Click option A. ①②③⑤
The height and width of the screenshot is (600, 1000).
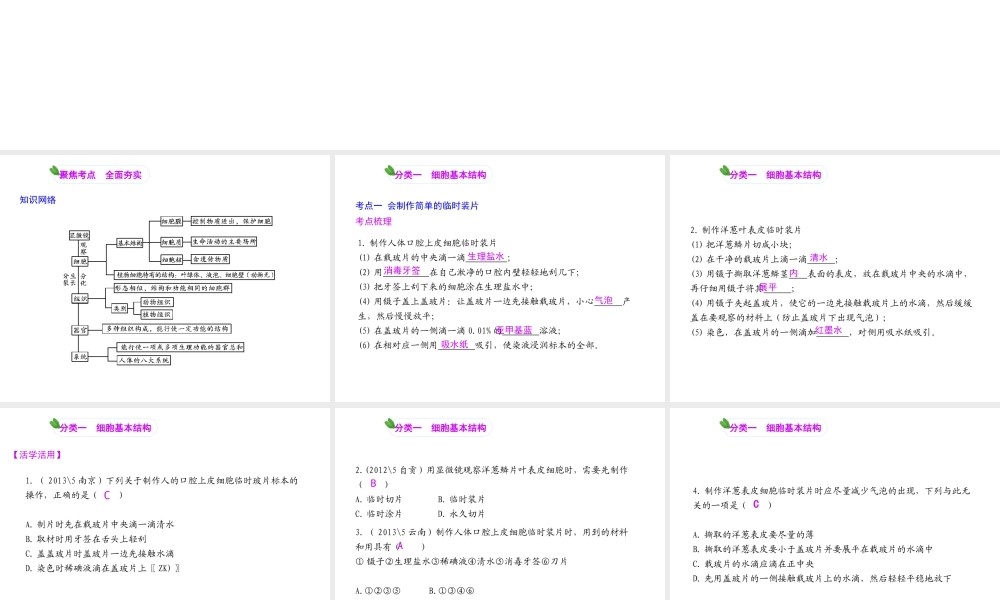pyautogui.click(x=378, y=591)
